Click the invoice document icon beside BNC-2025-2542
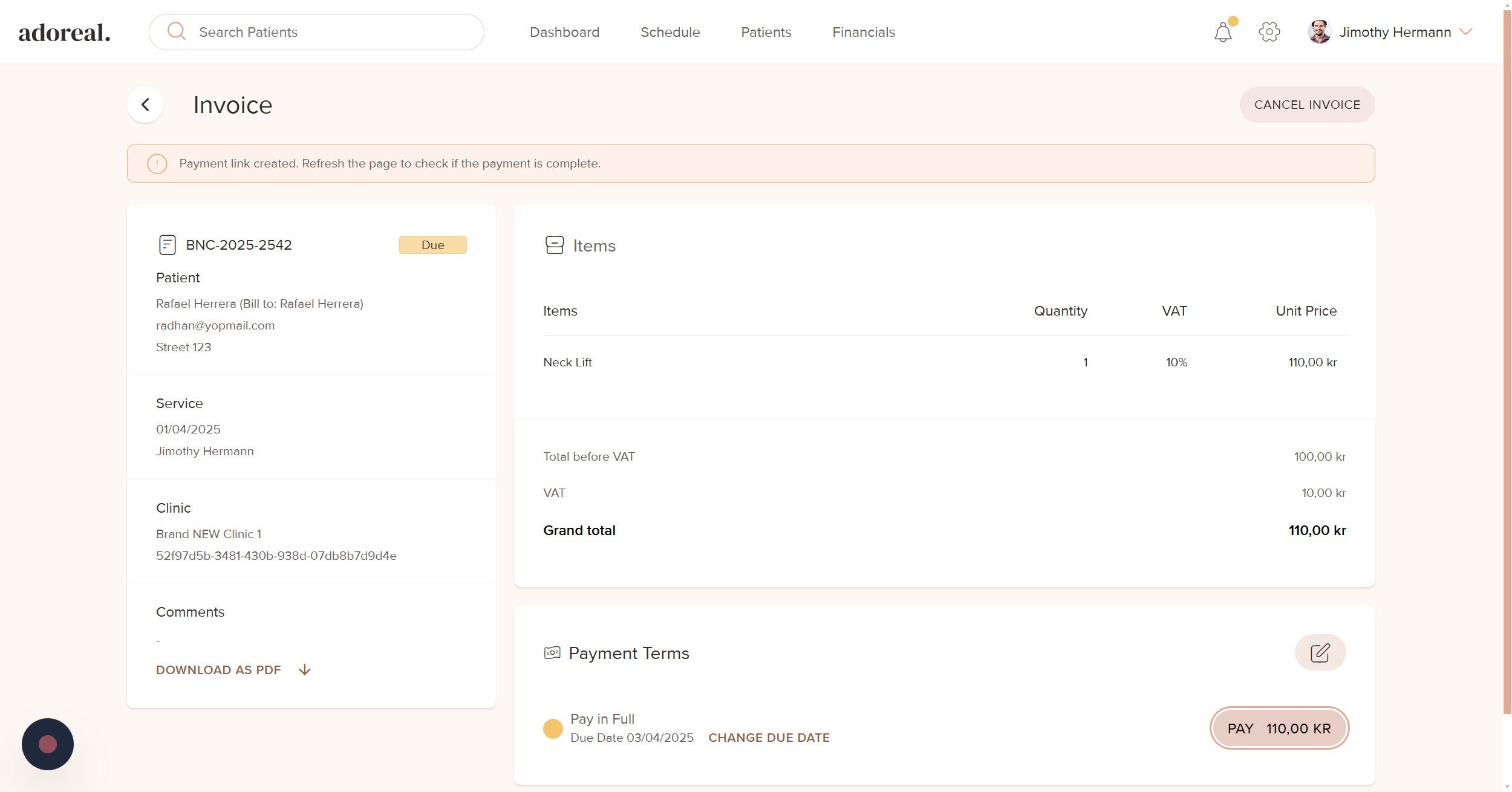This screenshot has width=1512, height=792. (x=167, y=245)
